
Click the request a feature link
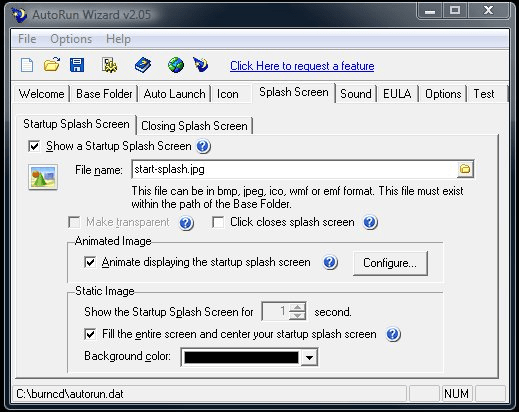[302, 66]
